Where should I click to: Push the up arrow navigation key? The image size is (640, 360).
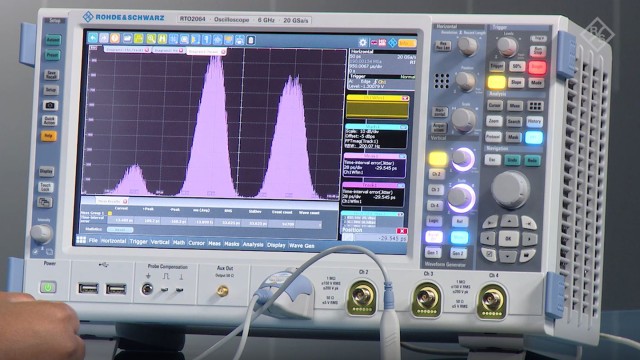509,221
